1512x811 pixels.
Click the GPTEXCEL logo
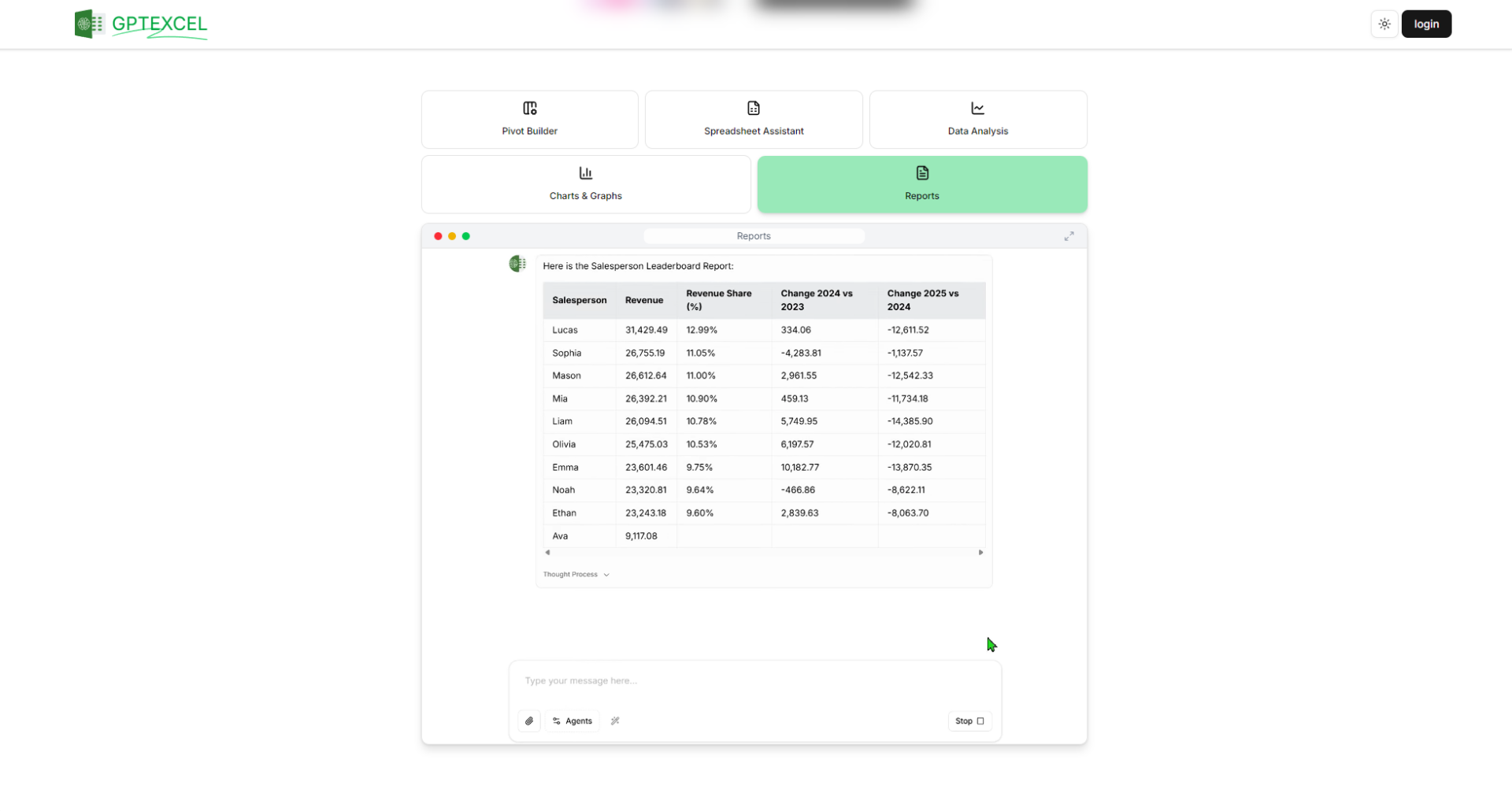(141, 24)
